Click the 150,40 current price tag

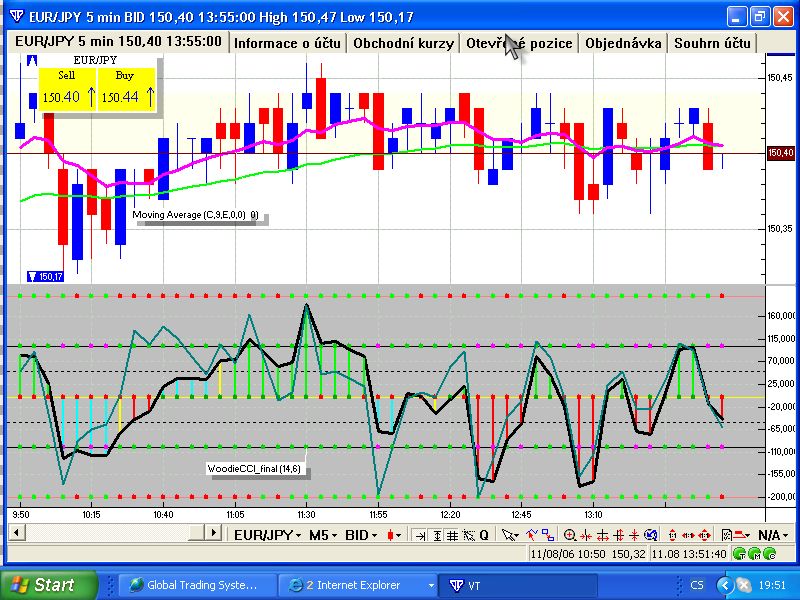coord(781,153)
